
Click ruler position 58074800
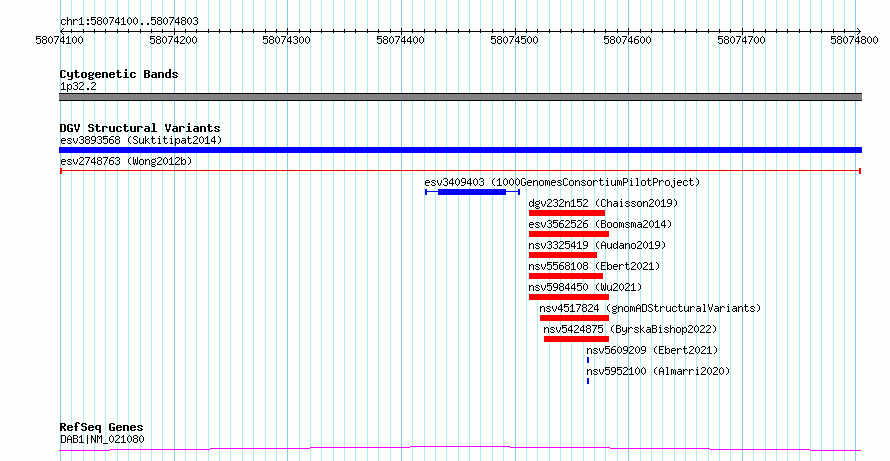click(x=854, y=40)
